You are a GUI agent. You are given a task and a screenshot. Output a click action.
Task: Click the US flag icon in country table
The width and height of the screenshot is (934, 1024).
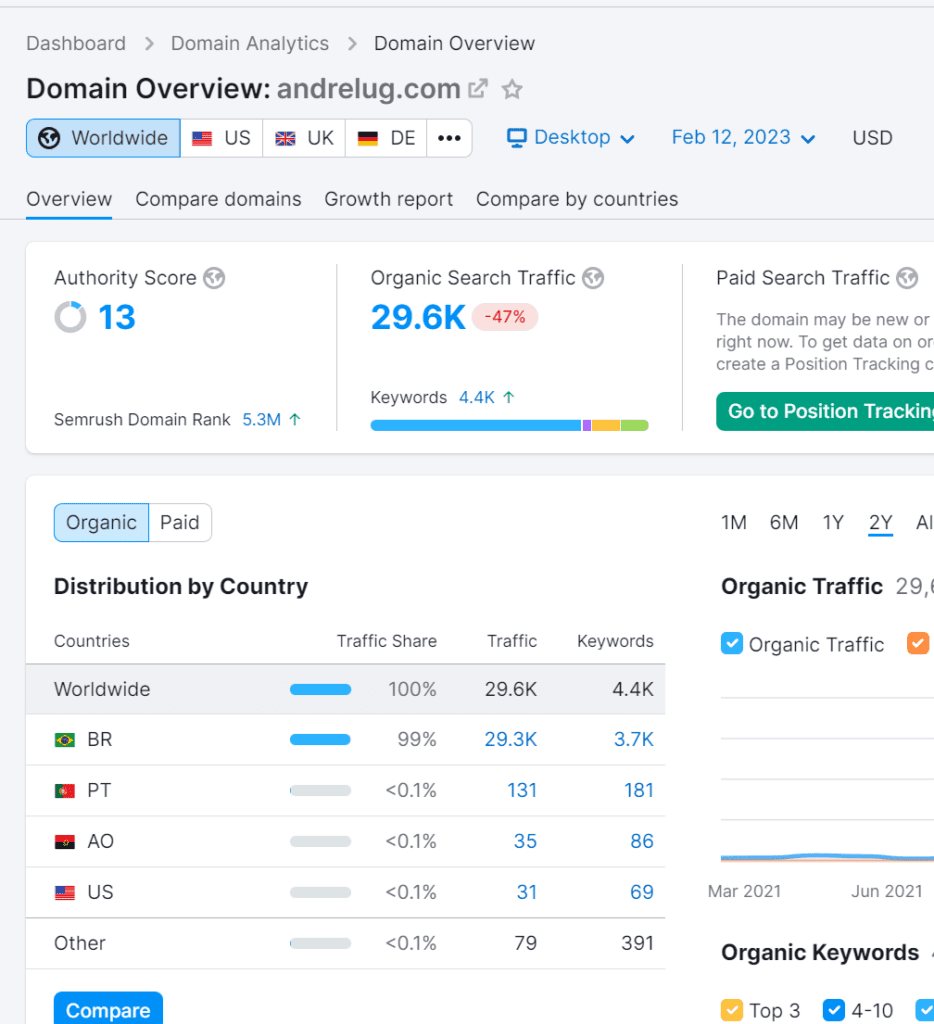(x=65, y=893)
